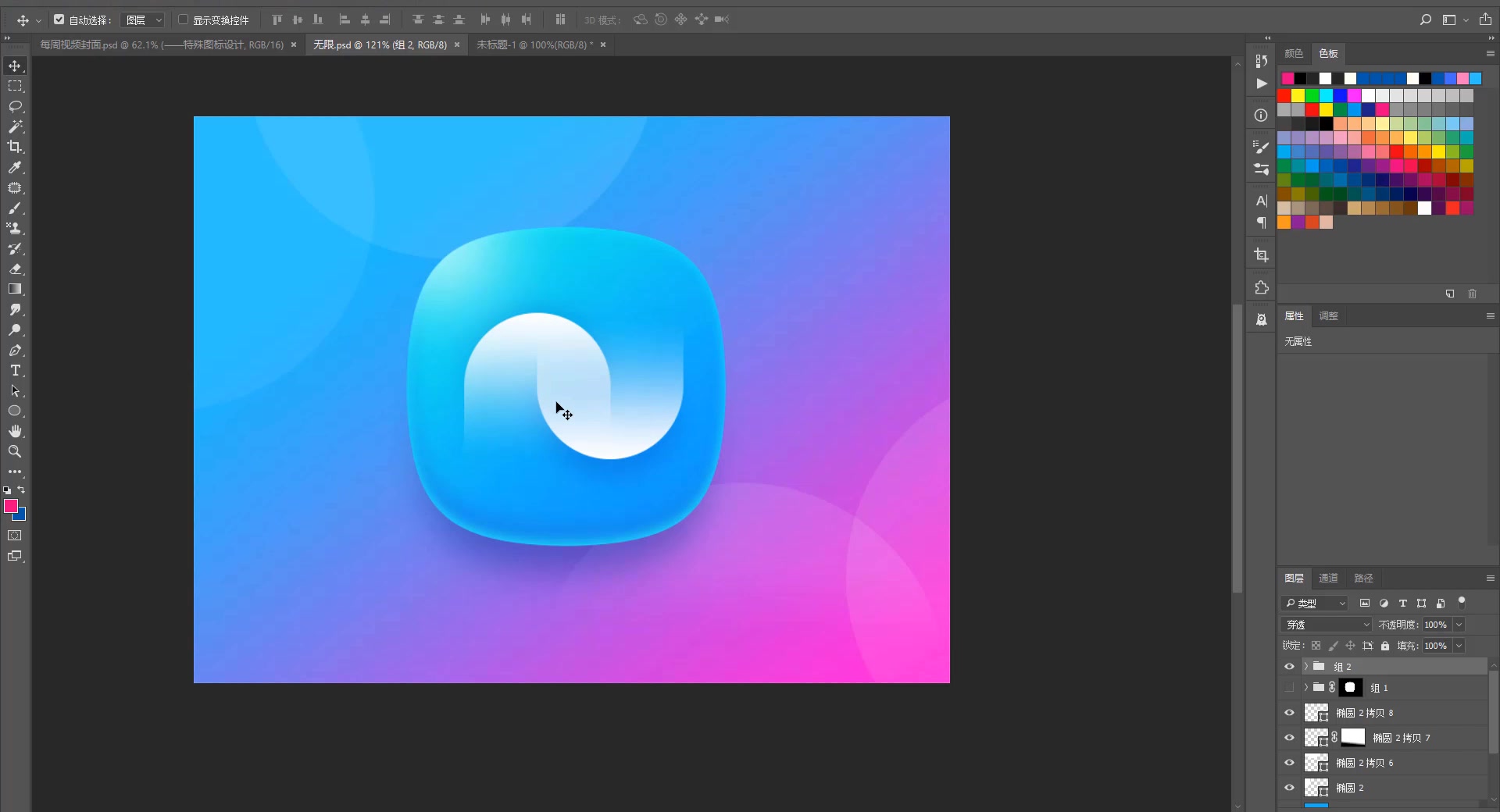The width and height of the screenshot is (1500, 812).
Task: Open the Actions panel play icon
Action: (x=1262, y=84)
